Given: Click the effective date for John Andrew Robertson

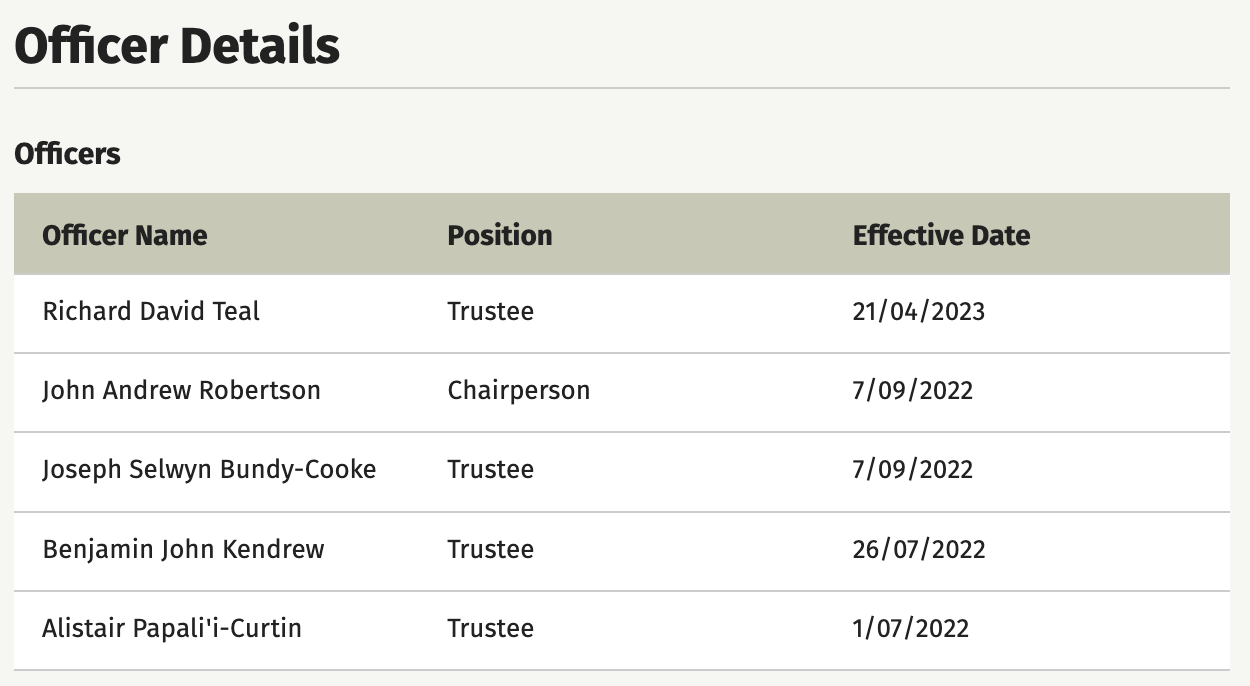Looking at the screenshot, I should coord(913,390).
